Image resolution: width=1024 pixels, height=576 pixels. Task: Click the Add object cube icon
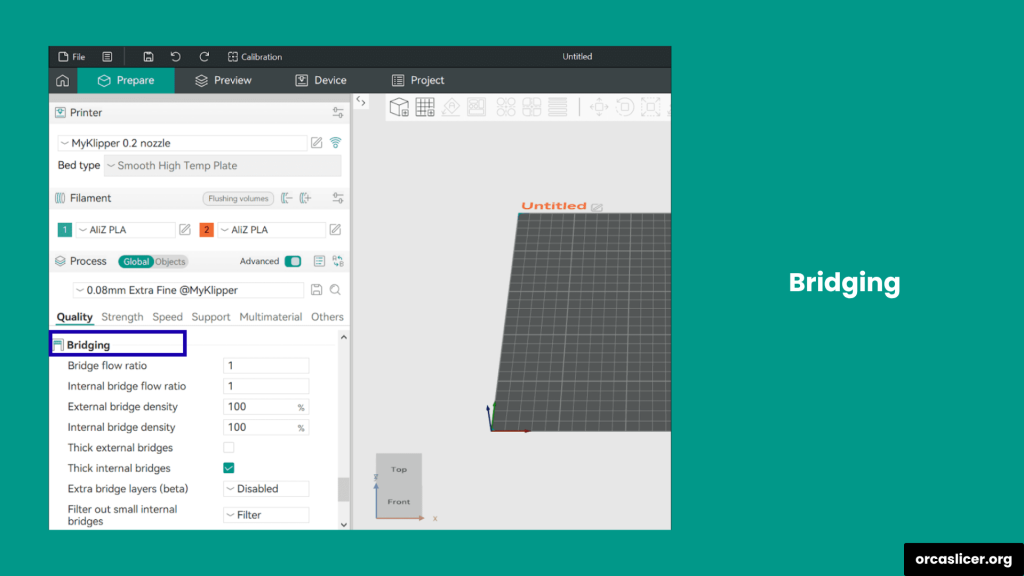pyautogui.click(x=399, y=107)
